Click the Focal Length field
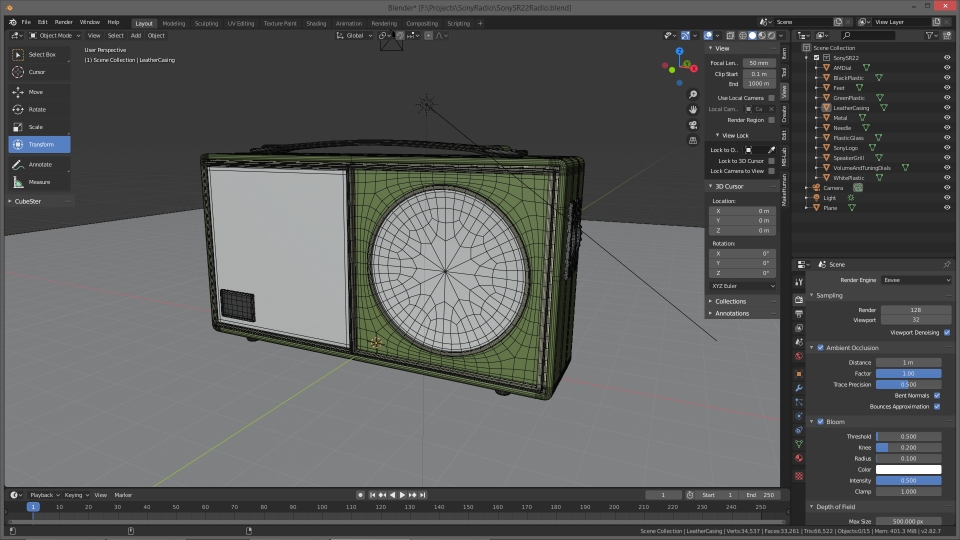This screenshot has width=960, height=540. (x=758, y=63)
